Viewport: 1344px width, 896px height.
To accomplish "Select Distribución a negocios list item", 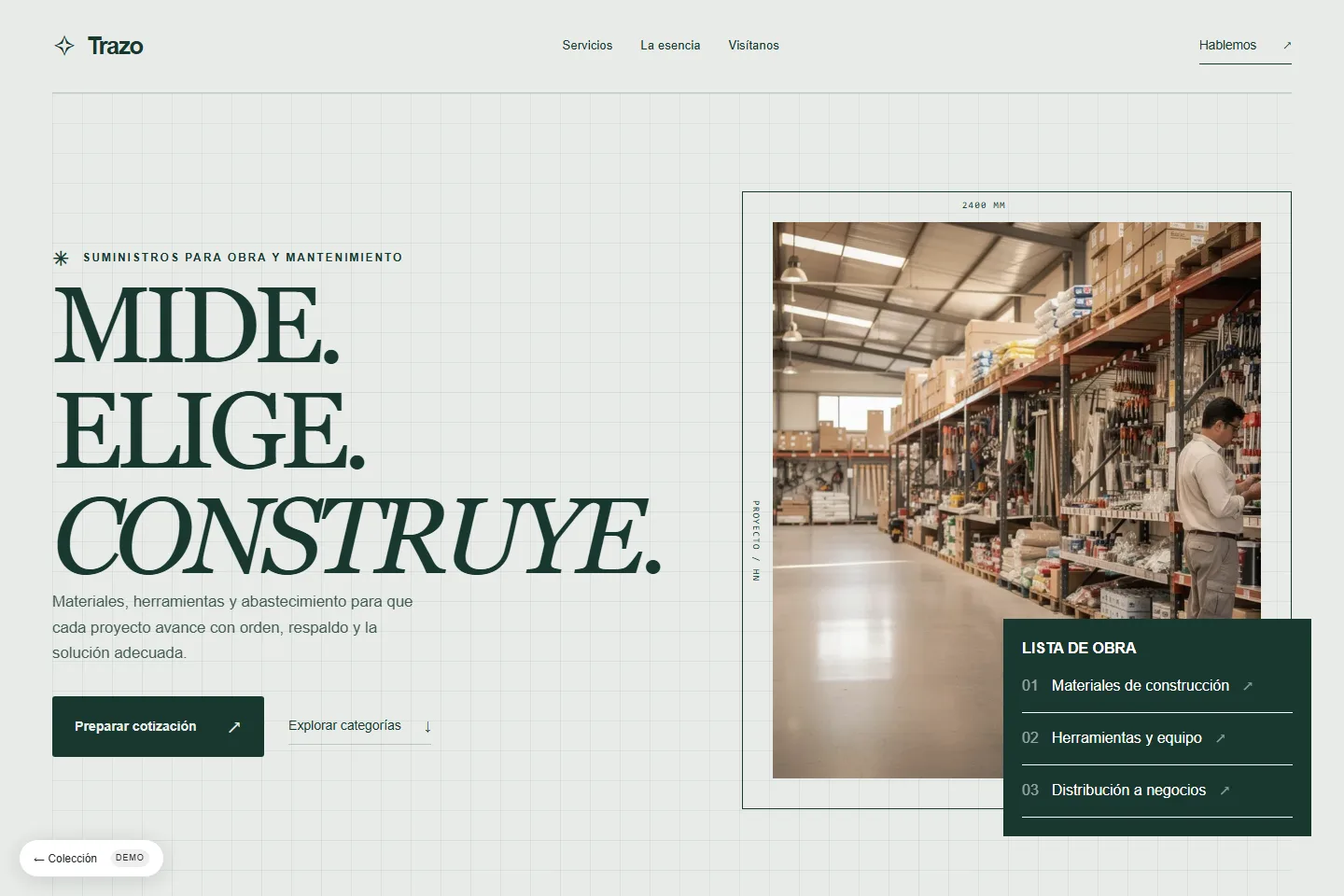I will (x=1157, y=791).
